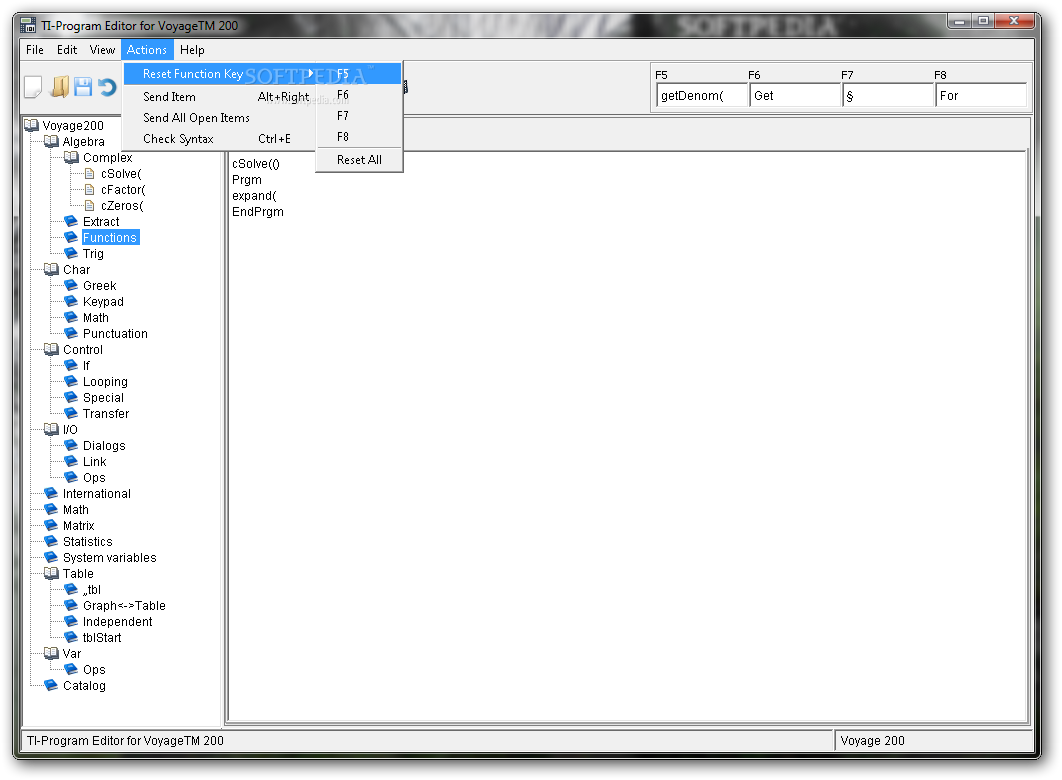
Task: Click the F6 Get field
Action: point(794,95)
